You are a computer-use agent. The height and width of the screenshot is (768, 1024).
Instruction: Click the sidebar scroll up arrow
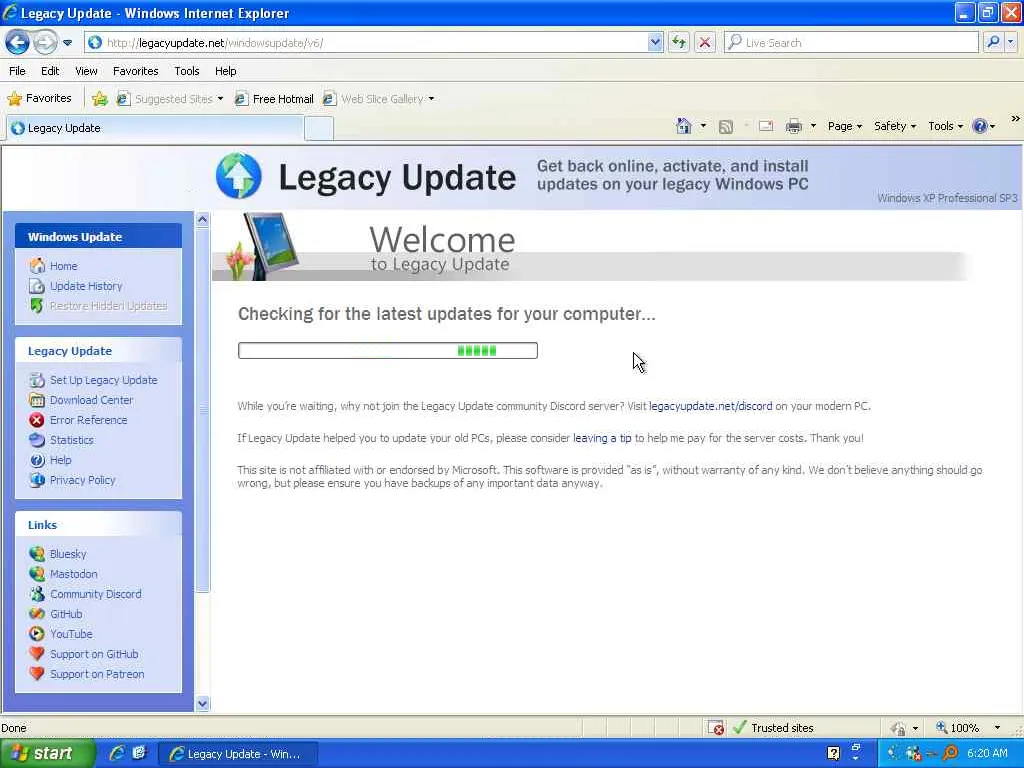click(202, 220)
